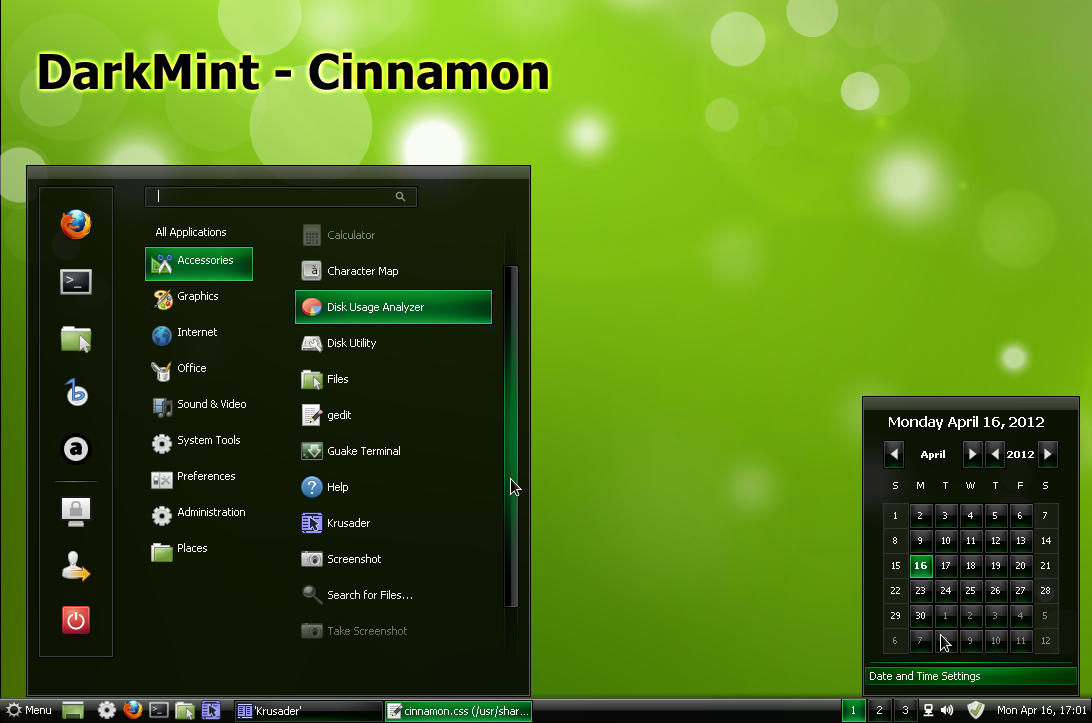Launch Disk Utility
The width and height of the screenshot is (1092, 723).
(393, 343)
